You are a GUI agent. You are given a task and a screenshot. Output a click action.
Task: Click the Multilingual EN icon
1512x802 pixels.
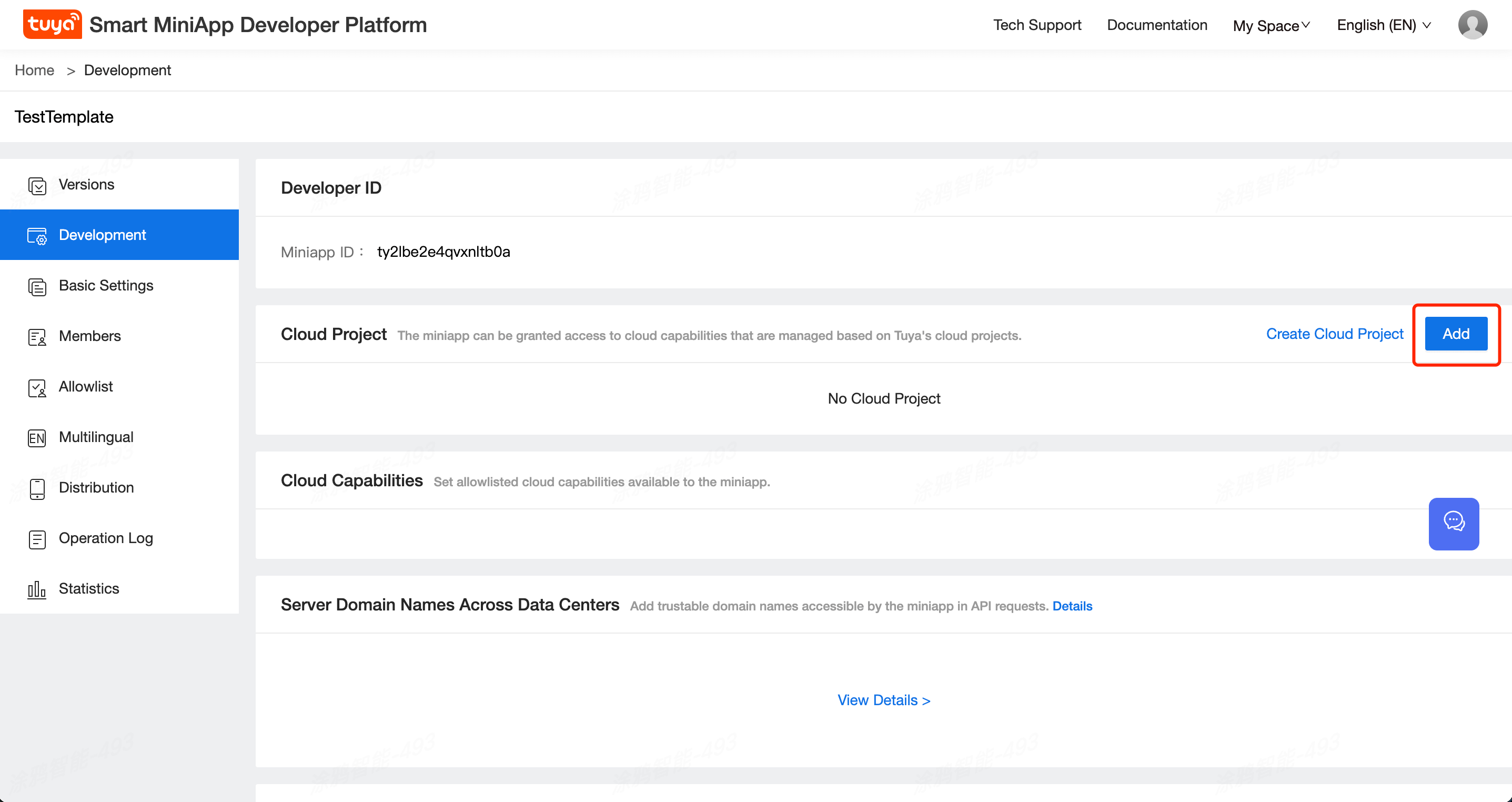click(x=37, y=438)
